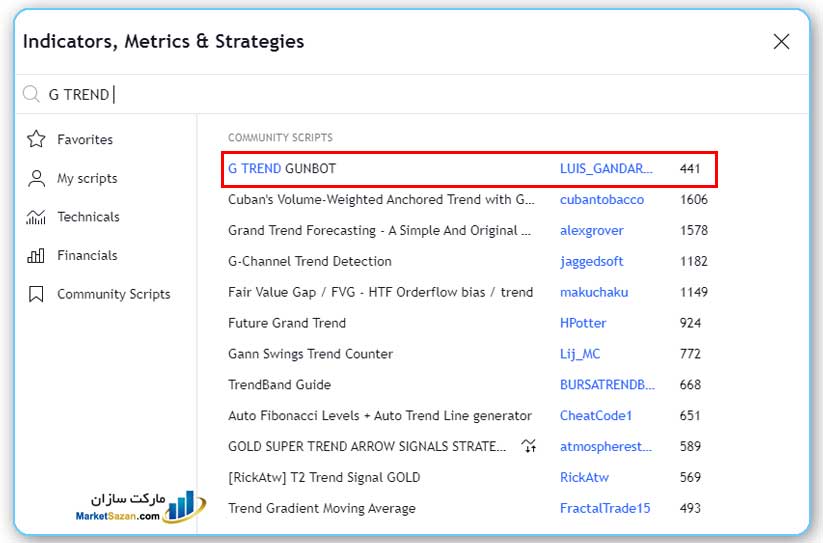Open author profile cubantobacco

pyautogui.click(x=601, y=200)
